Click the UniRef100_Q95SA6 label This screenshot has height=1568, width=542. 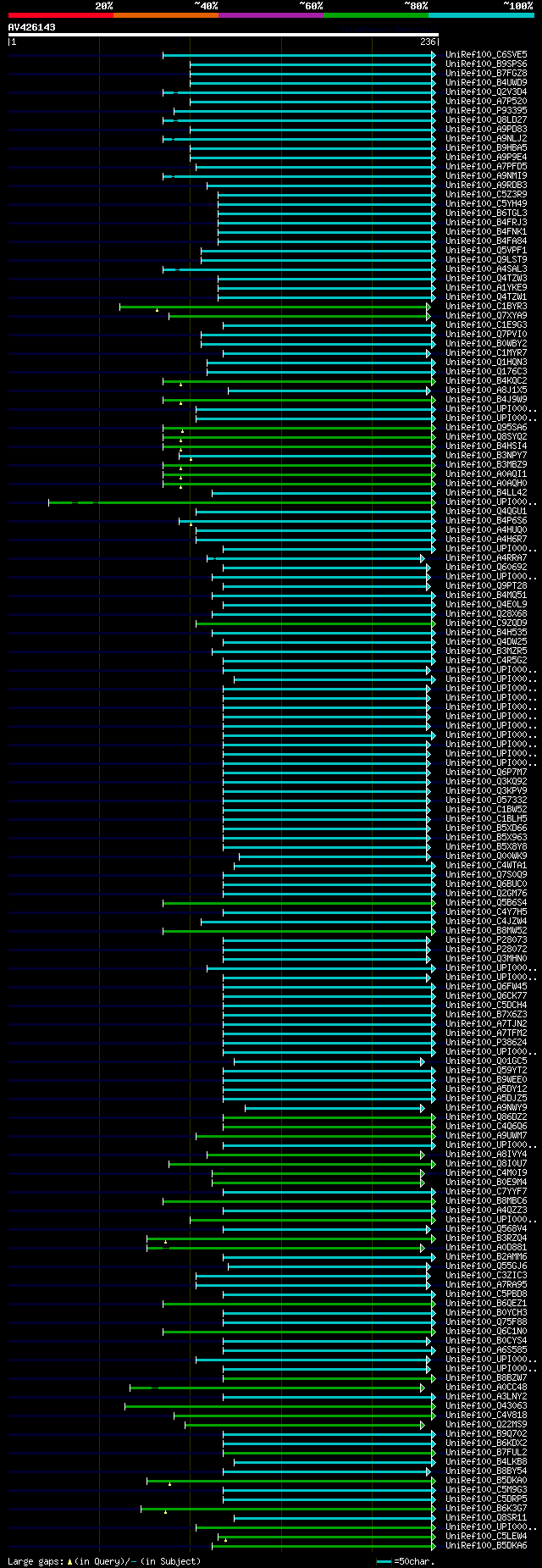pos(486,428)
